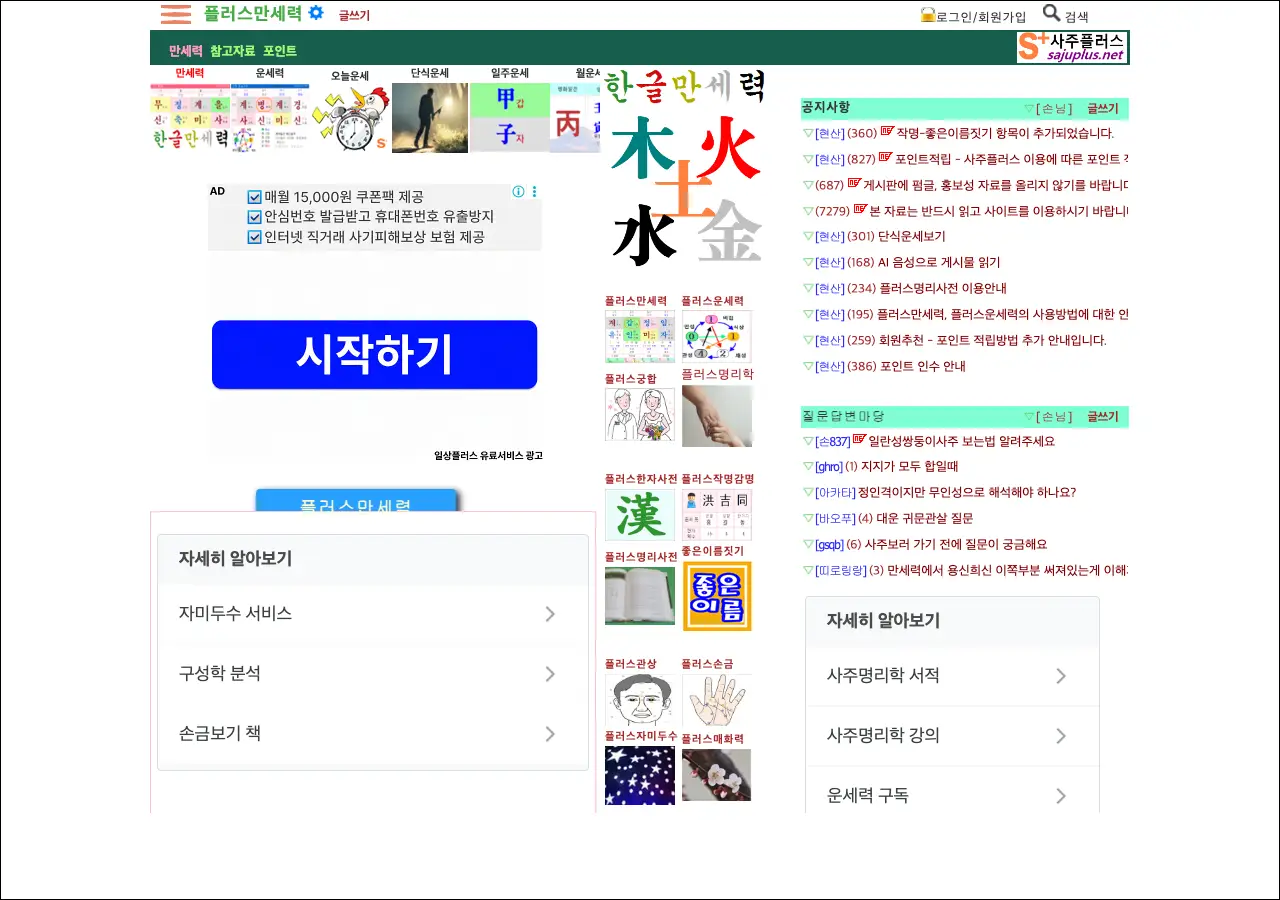Open the 단식운세보기 notice link
Image resolution: width=1280 pixels, height=900 pixels.
(x=911, y=237)
